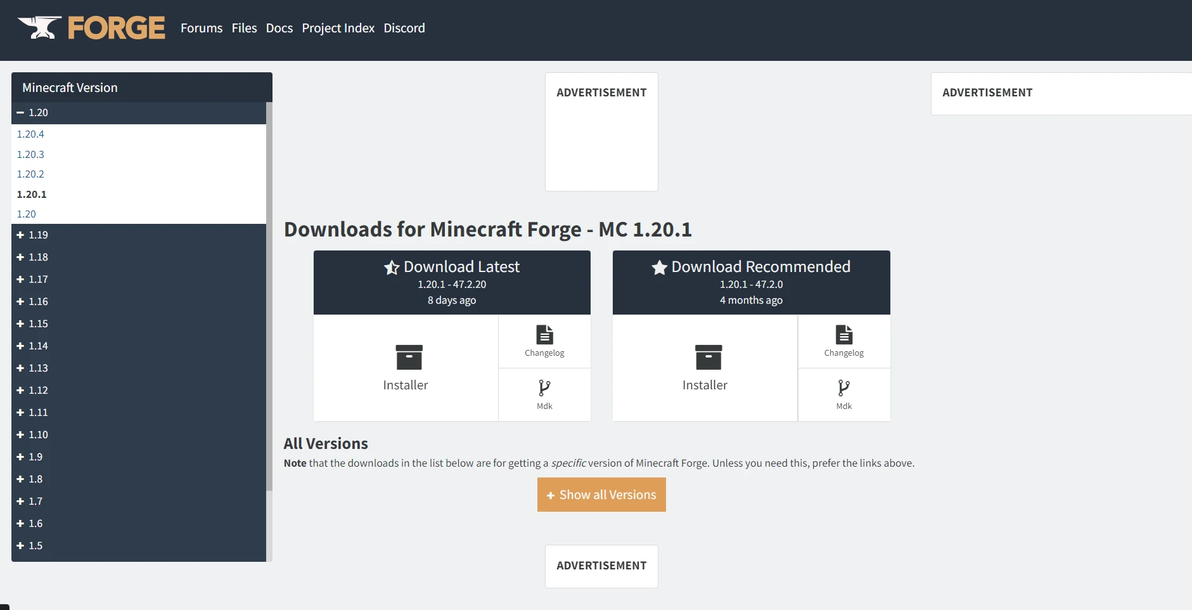Open the Forums menu item
Viewport: 1192px width, 610px height.
(x=201, y=28)
